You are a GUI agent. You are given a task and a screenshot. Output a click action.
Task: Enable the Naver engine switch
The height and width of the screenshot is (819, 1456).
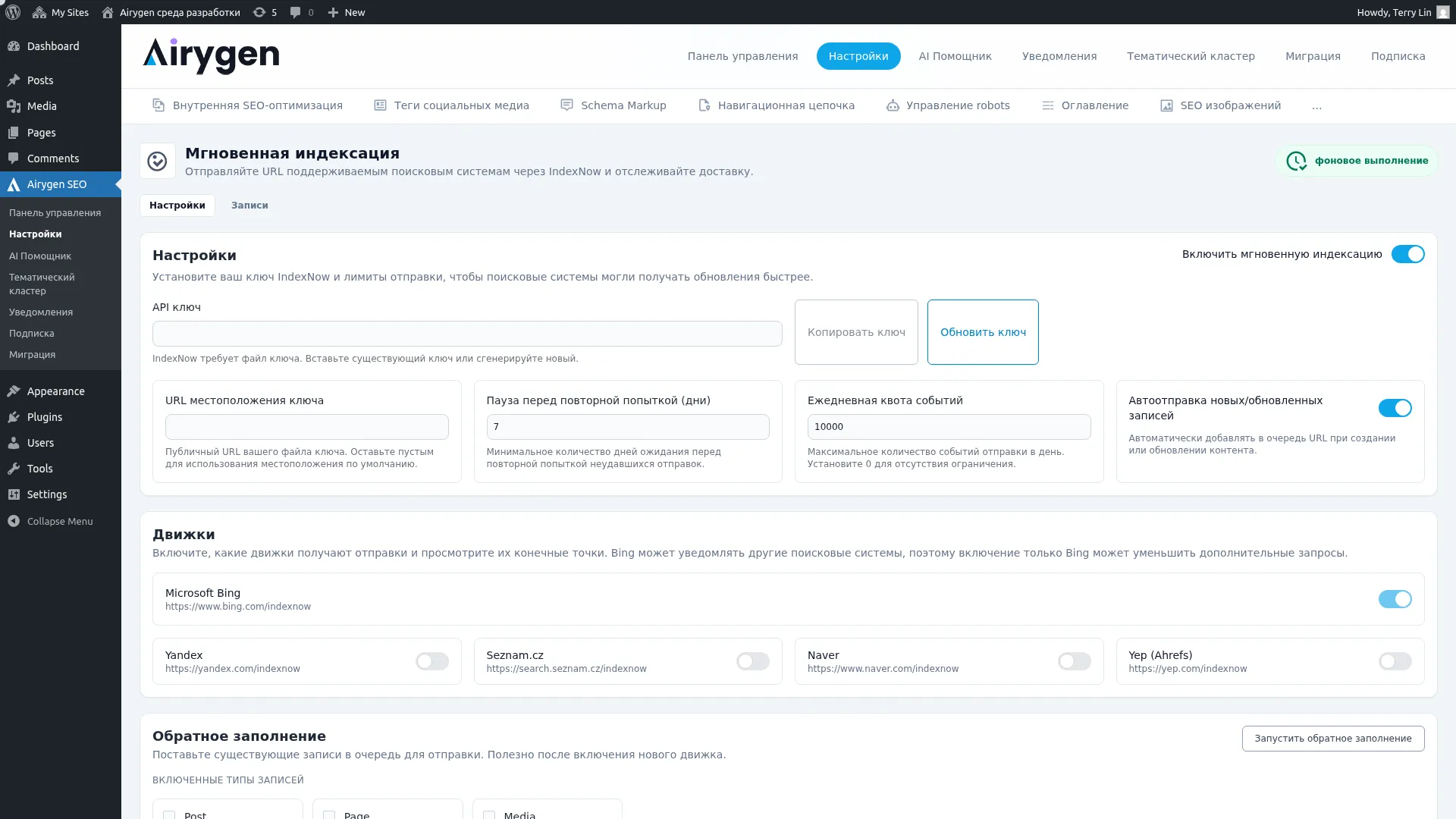[x=1074, y=661]
